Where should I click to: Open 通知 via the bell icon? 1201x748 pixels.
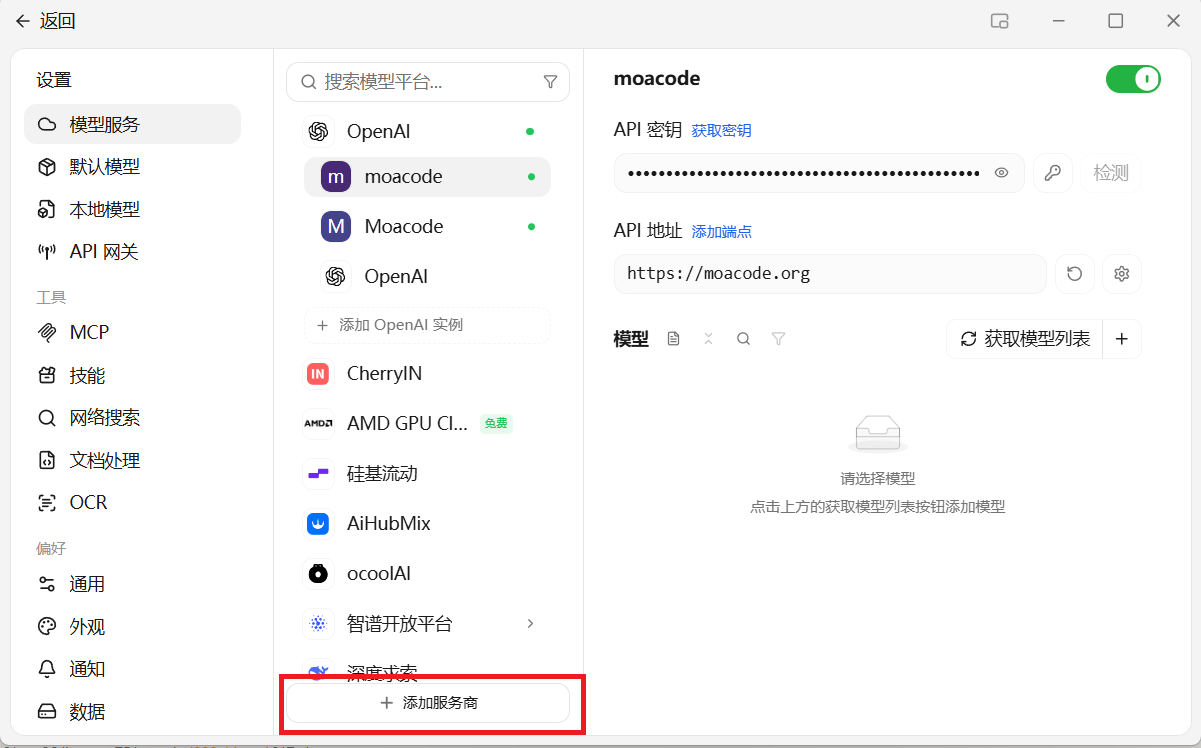click(x=46, y=669)
